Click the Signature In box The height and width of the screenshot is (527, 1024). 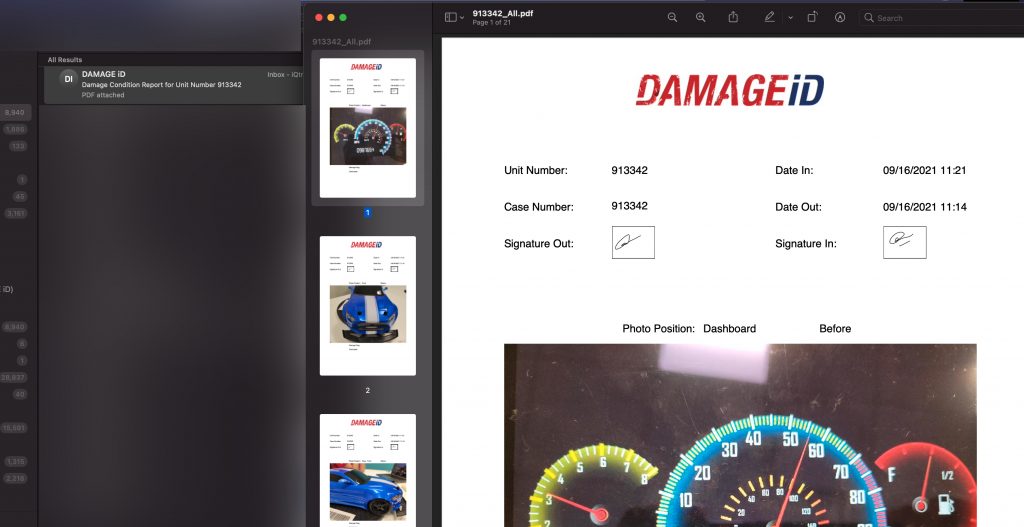point(904,242)
